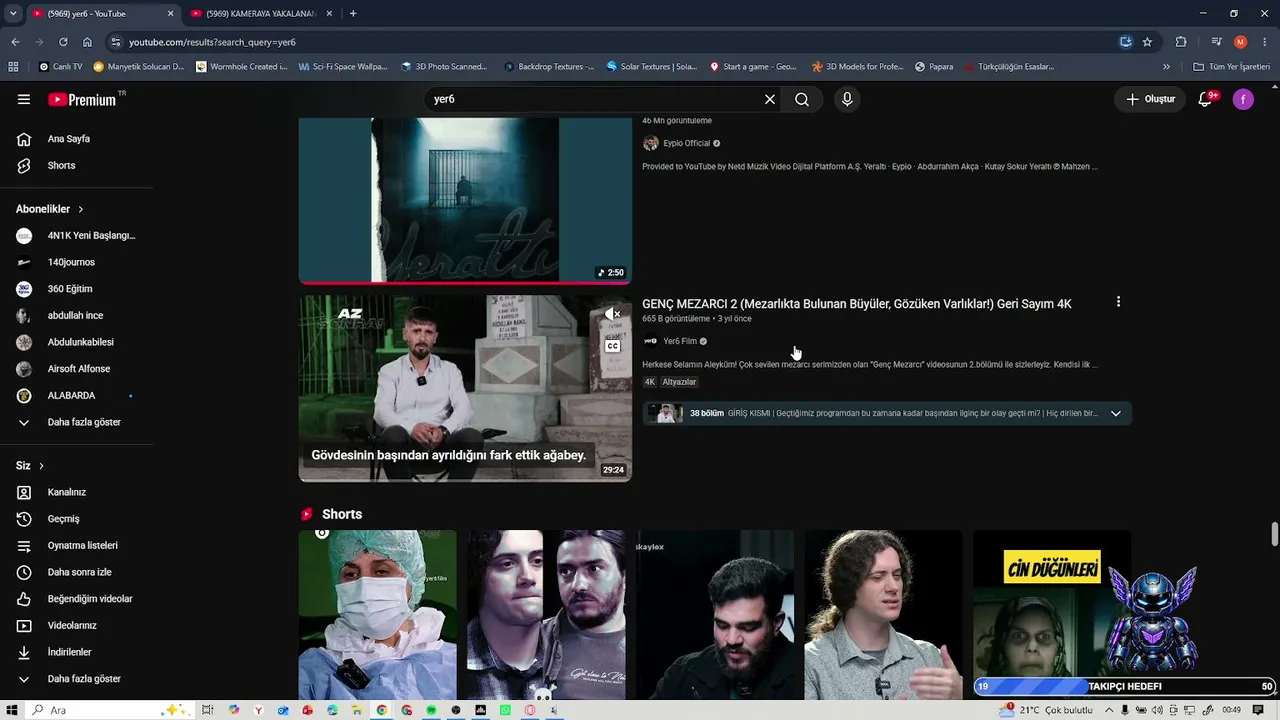Click the Altyazılar badge

pos(679,382)
